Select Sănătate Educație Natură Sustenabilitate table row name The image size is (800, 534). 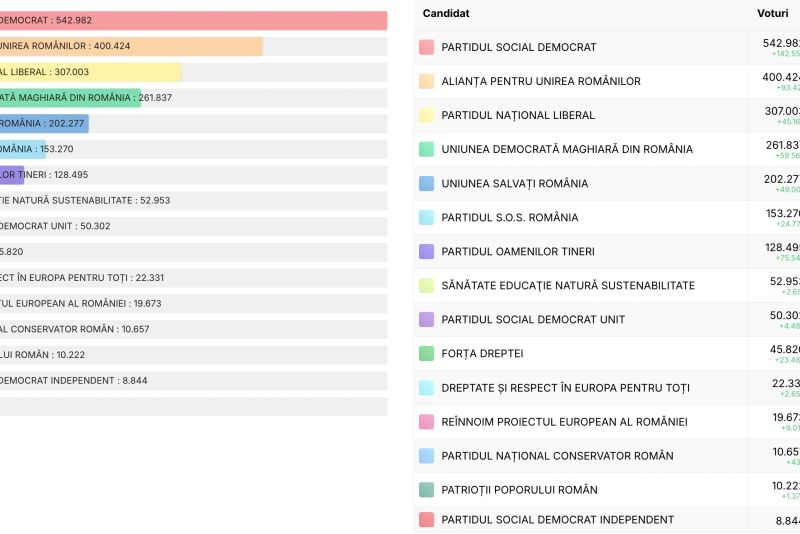567,285
